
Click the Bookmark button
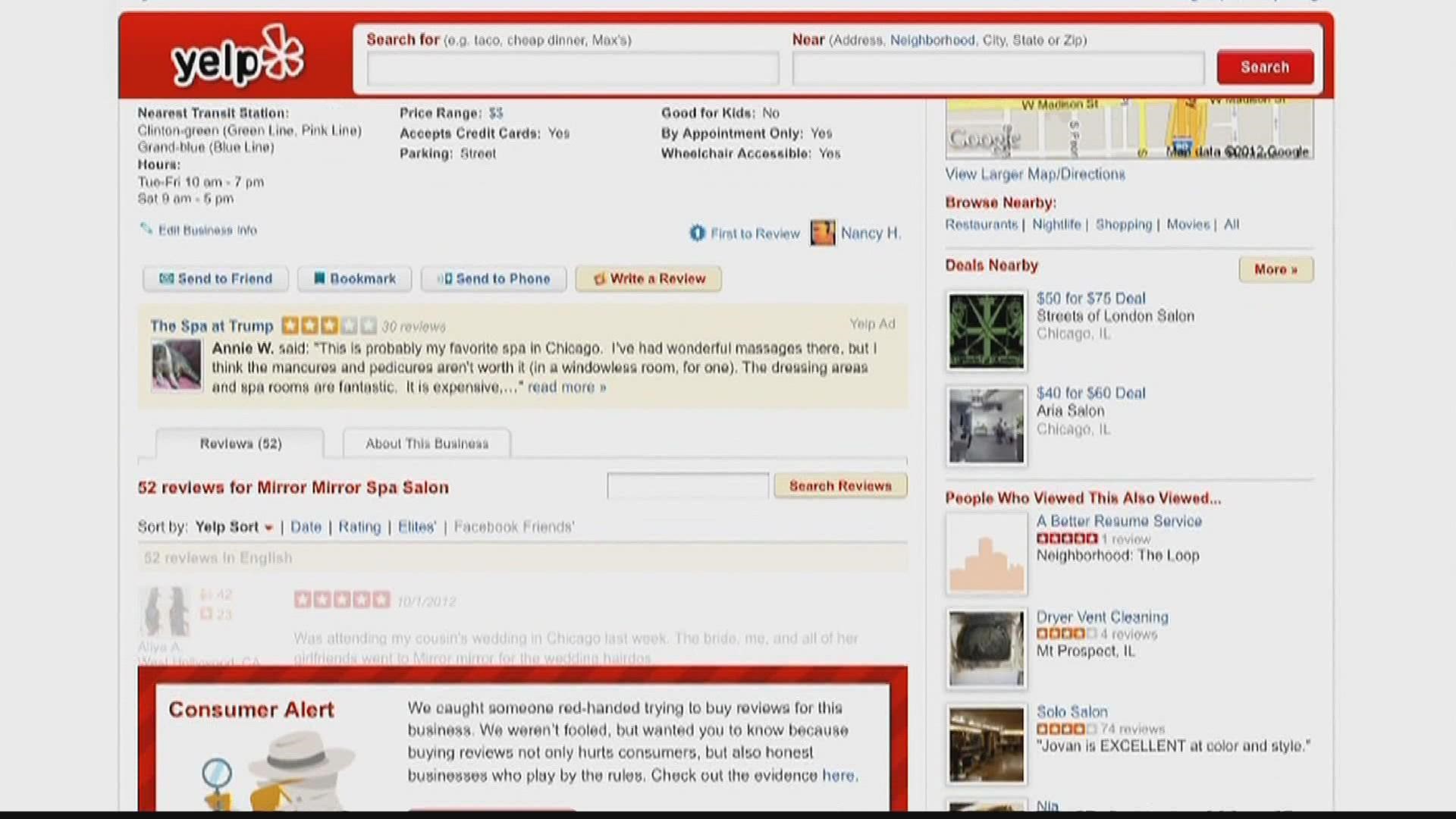pyautogui.click(x=355, y=279)
